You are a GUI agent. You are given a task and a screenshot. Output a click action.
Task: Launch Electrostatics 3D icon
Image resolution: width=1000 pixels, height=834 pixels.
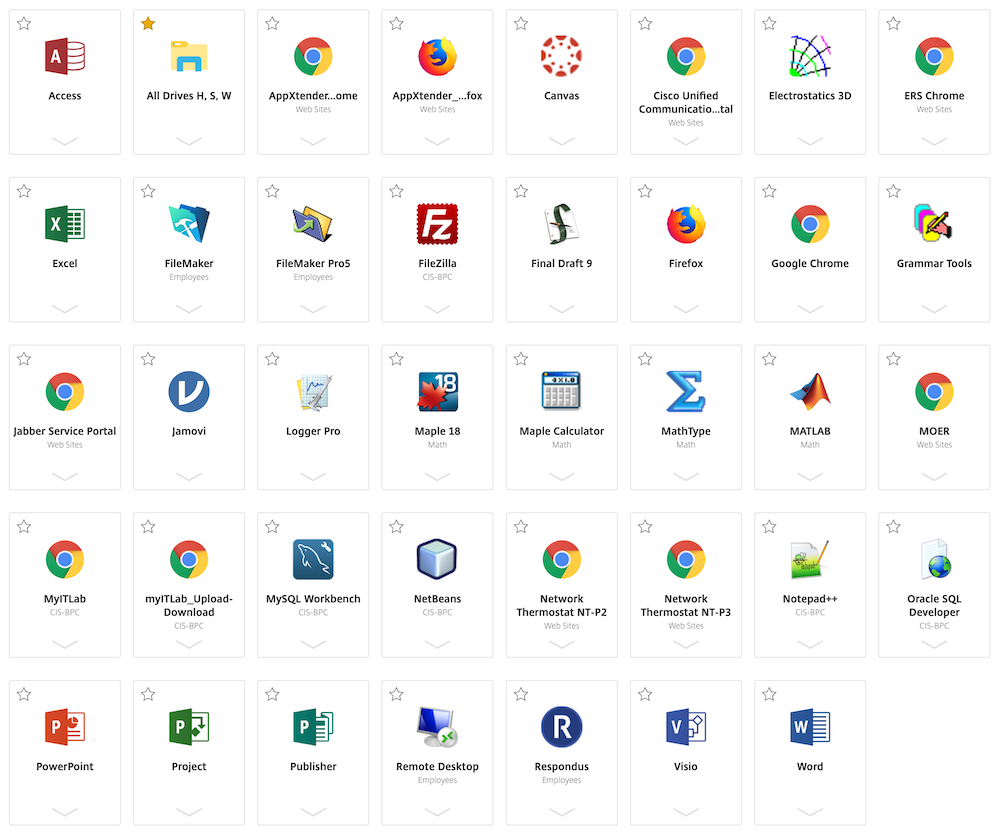point(810,56)
